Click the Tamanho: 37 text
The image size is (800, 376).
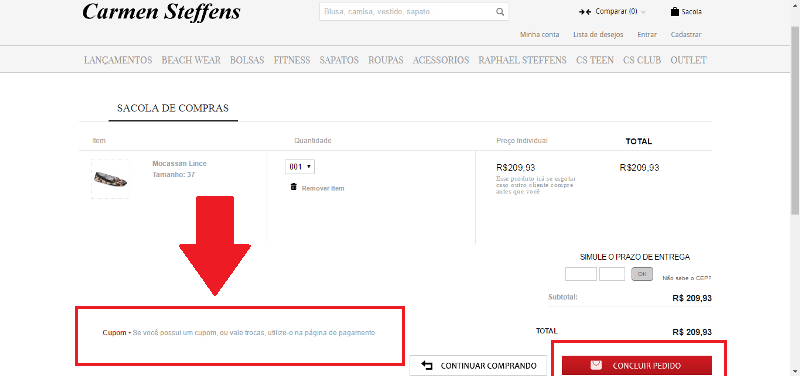click(173, 174)
